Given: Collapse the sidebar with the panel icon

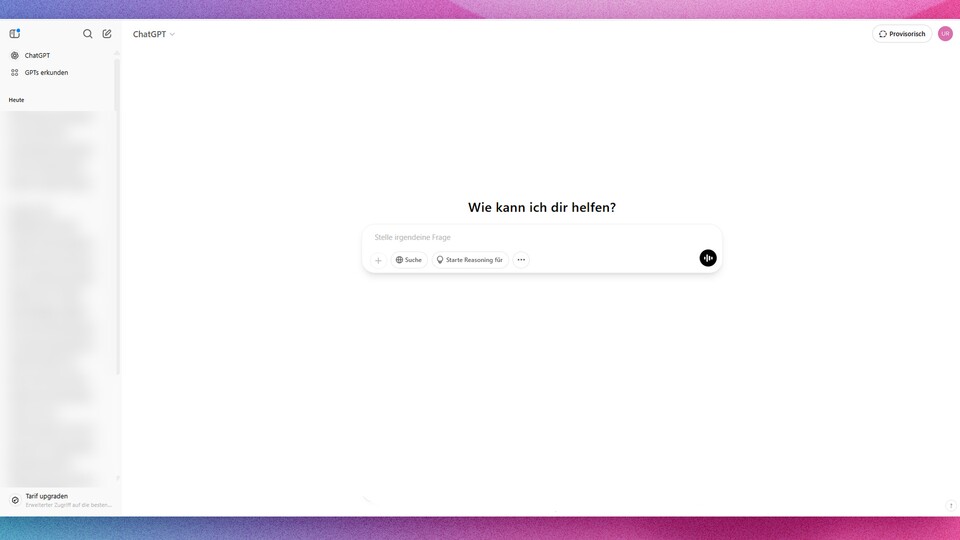Looking at the screenshot, I should pyautogui.click(x=15, y=34).
